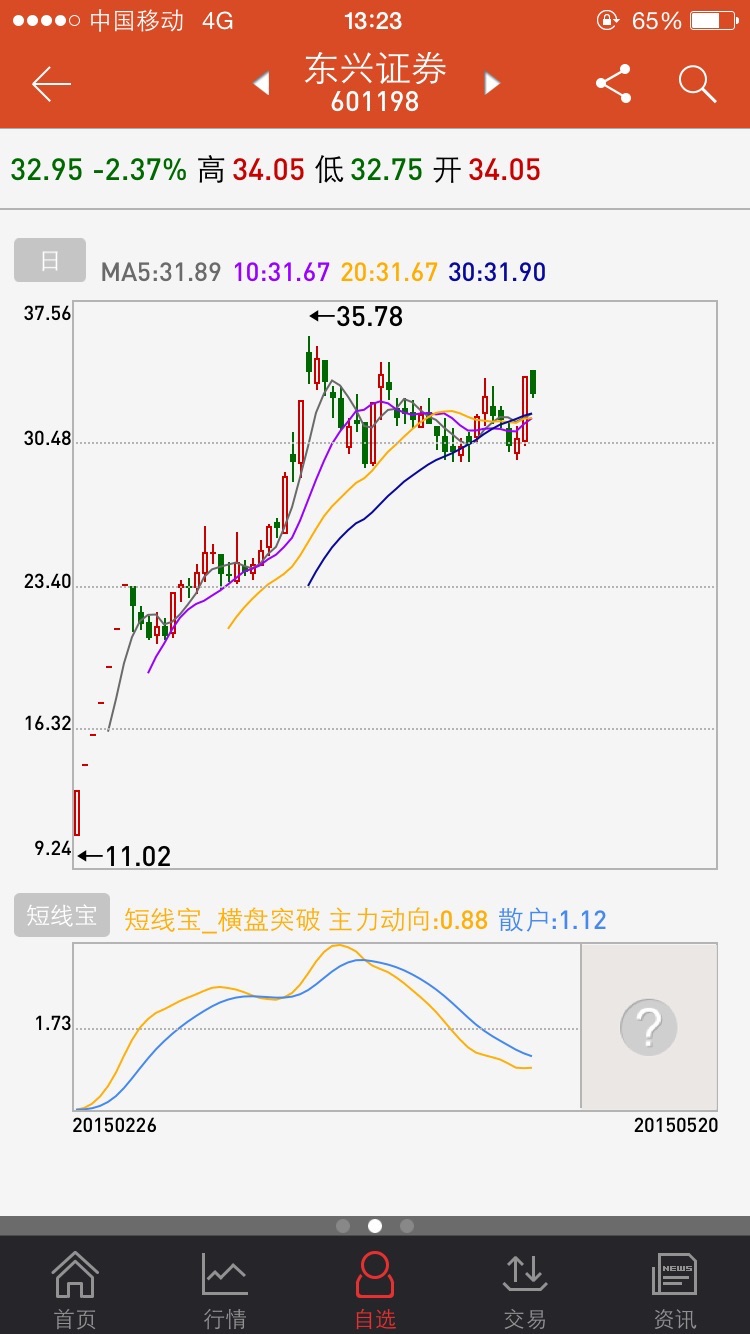Tap the 短线宝_横盘突破 indicator name
The height and width of the screenshot is (1334, 750).
(x=222, y=920)
